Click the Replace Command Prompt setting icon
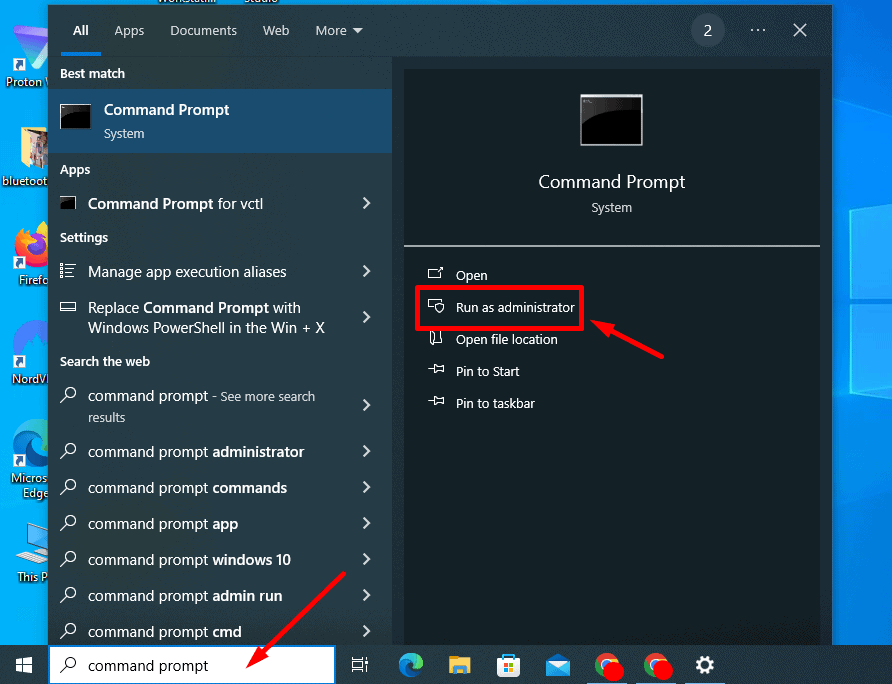The width and height of the screenshot is (892, 684). (68, 307)
